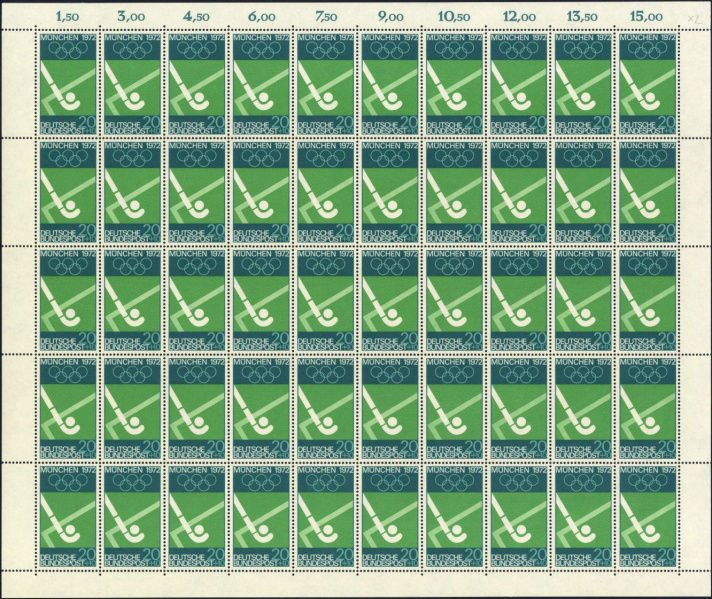This screenshot has height=599, width=712.
Task: Click the 3,00 margin value
Action: pyautogui.click(x=131, y=17)
